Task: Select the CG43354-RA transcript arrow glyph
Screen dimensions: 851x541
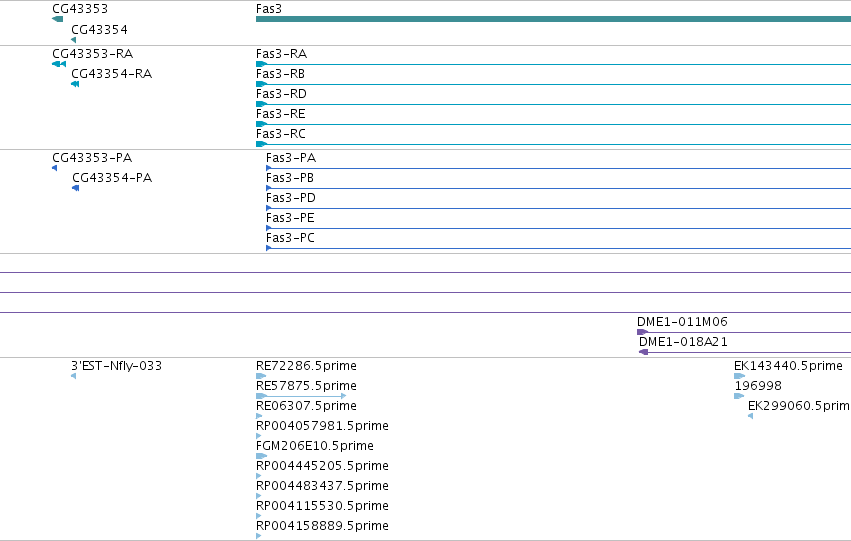Action: point(75,84)
